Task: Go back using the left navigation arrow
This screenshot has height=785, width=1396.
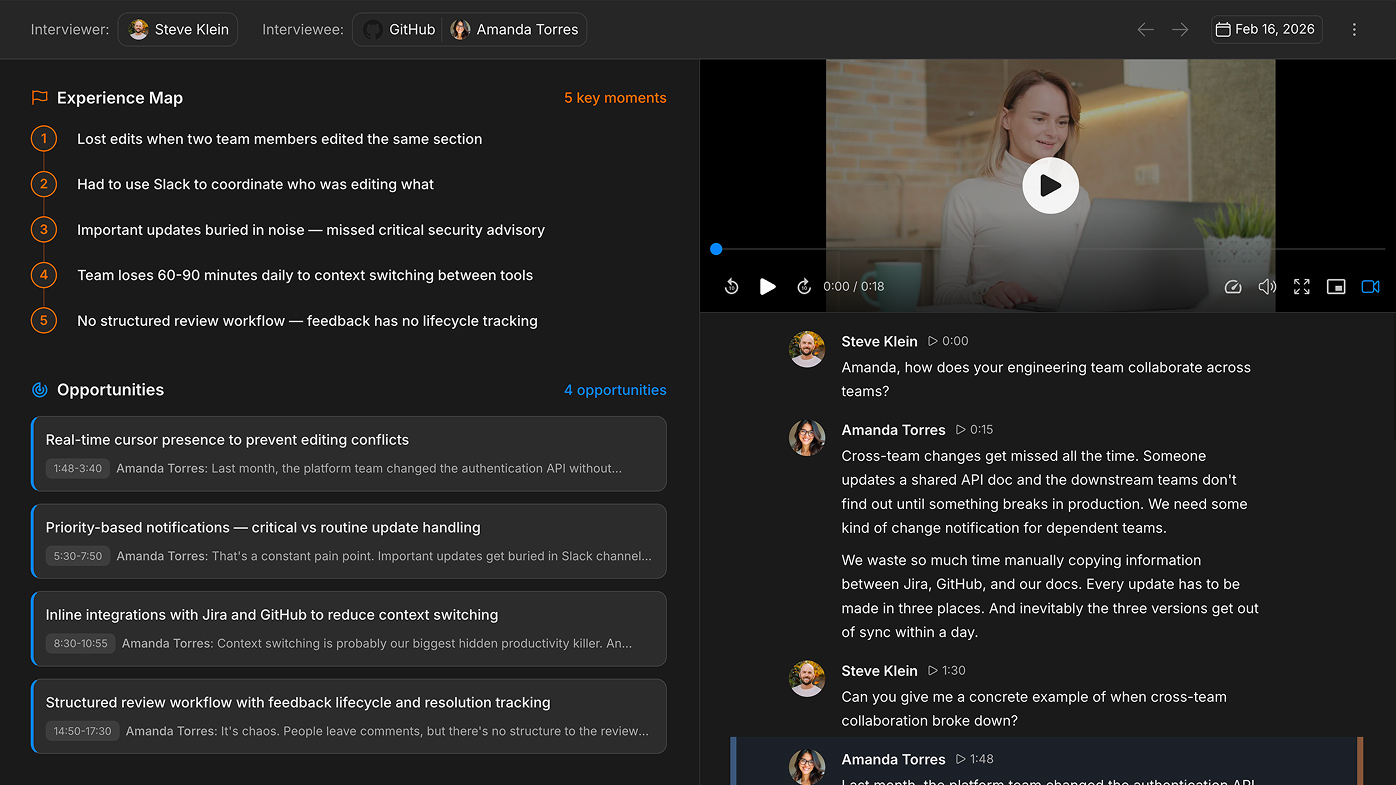Action: tap(1145, 30)
